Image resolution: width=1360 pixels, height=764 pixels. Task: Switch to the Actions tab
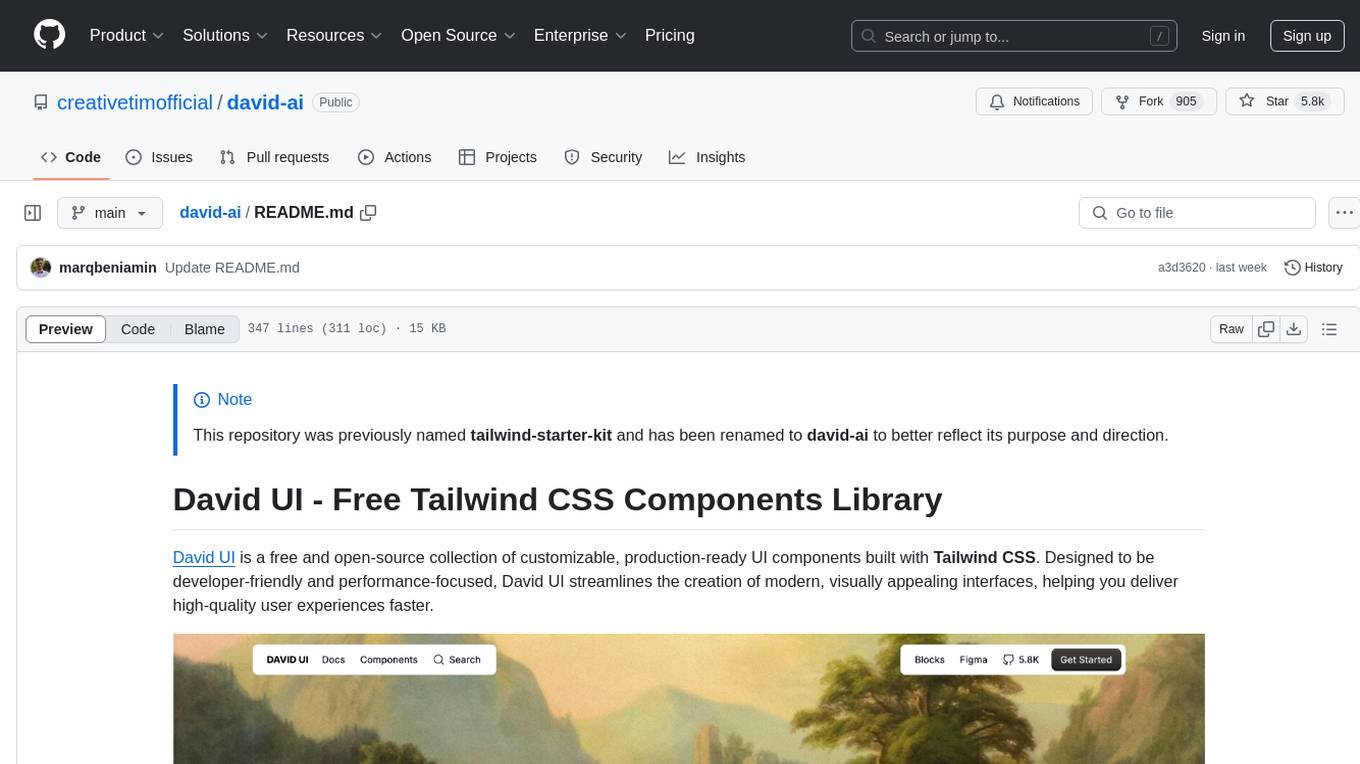[395, 157]
